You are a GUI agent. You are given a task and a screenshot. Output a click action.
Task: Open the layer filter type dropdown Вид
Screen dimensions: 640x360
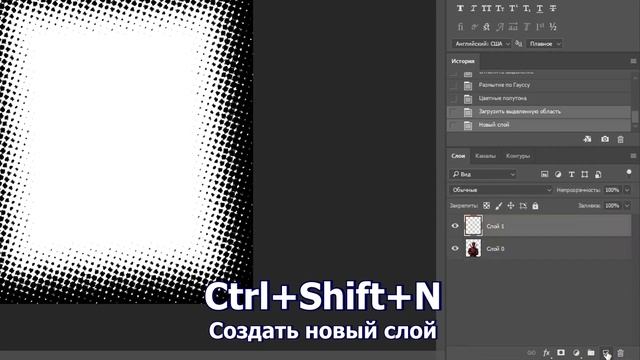[483, 174]
